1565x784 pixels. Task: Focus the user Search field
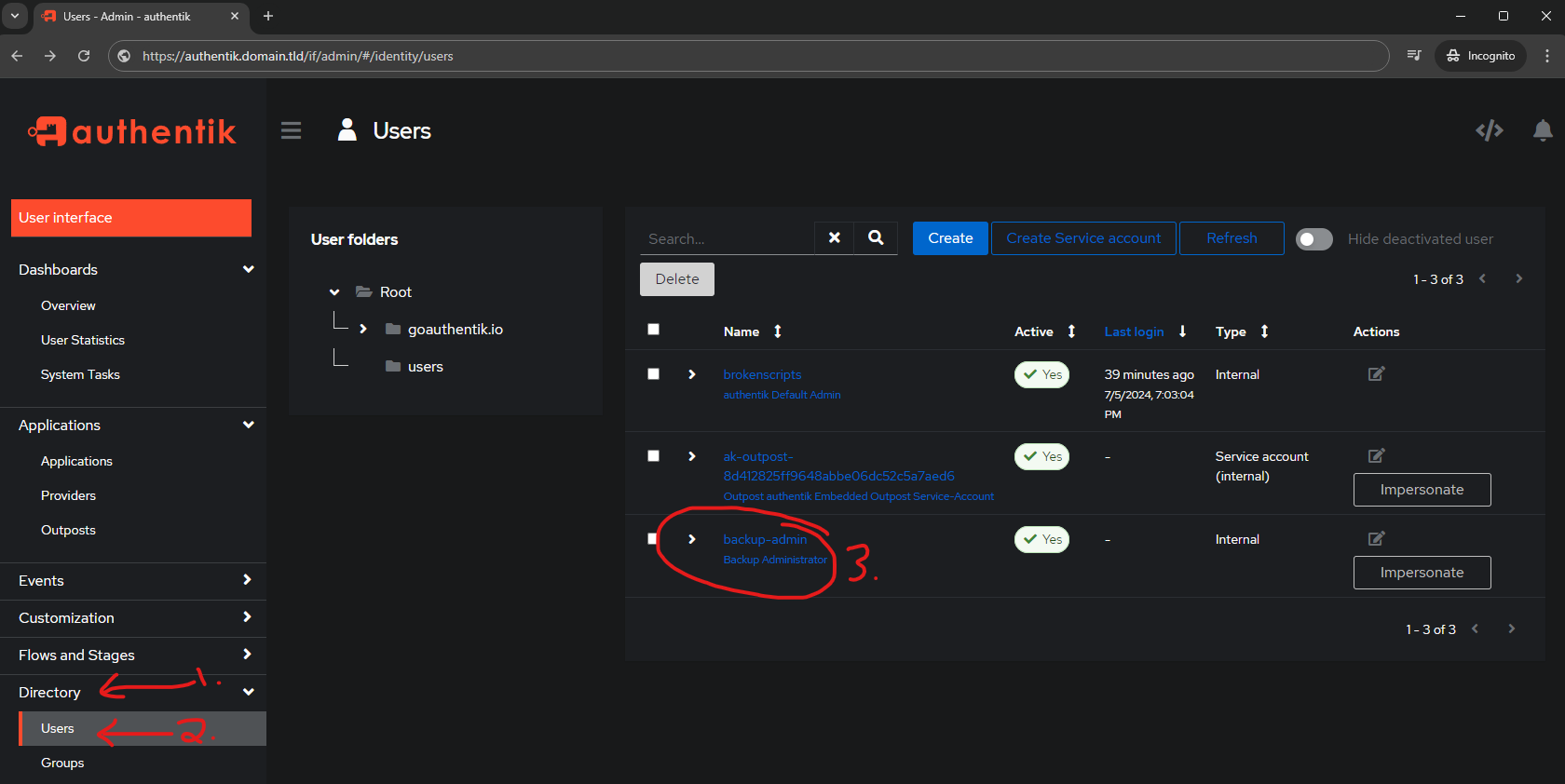(727, 238)
